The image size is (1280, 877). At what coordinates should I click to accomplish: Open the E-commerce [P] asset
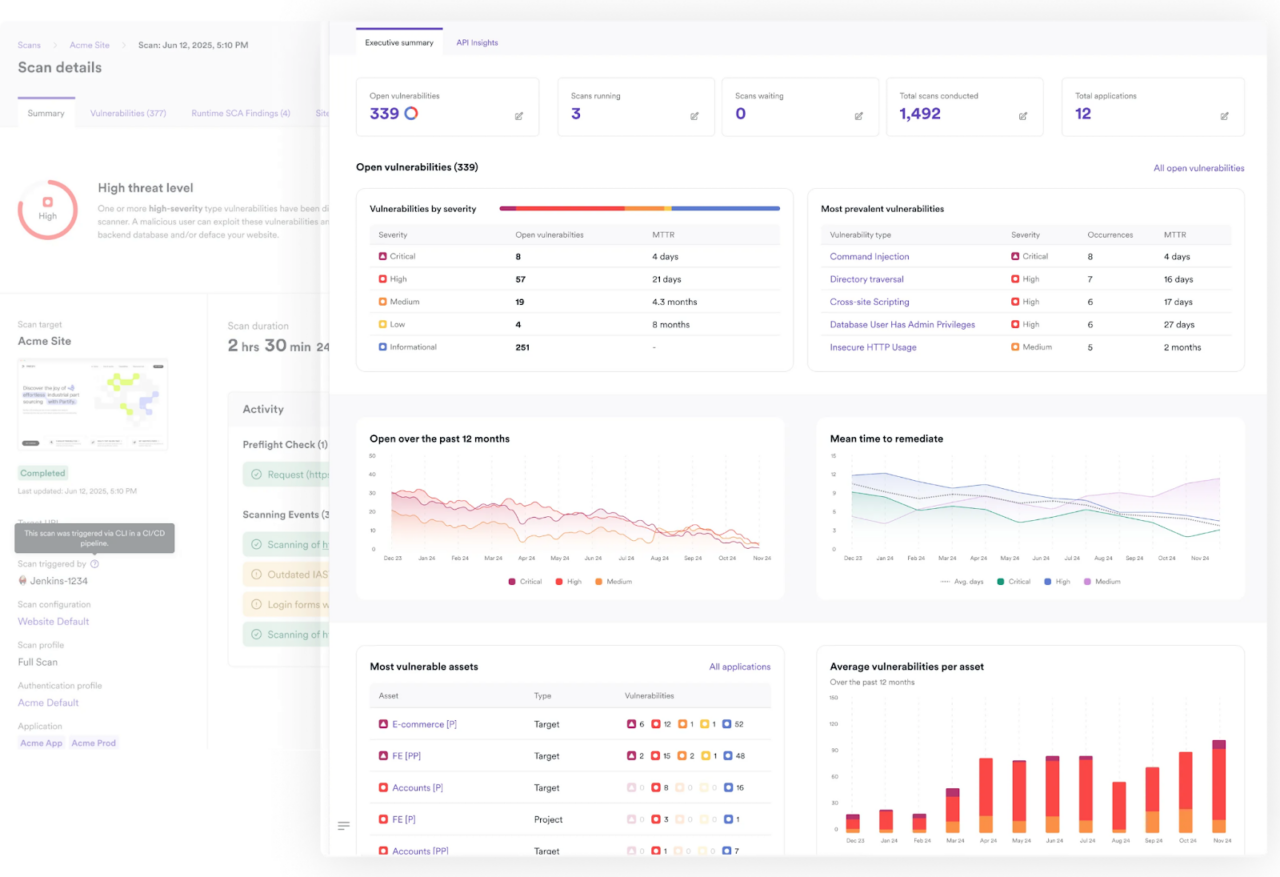click(424, 724)
